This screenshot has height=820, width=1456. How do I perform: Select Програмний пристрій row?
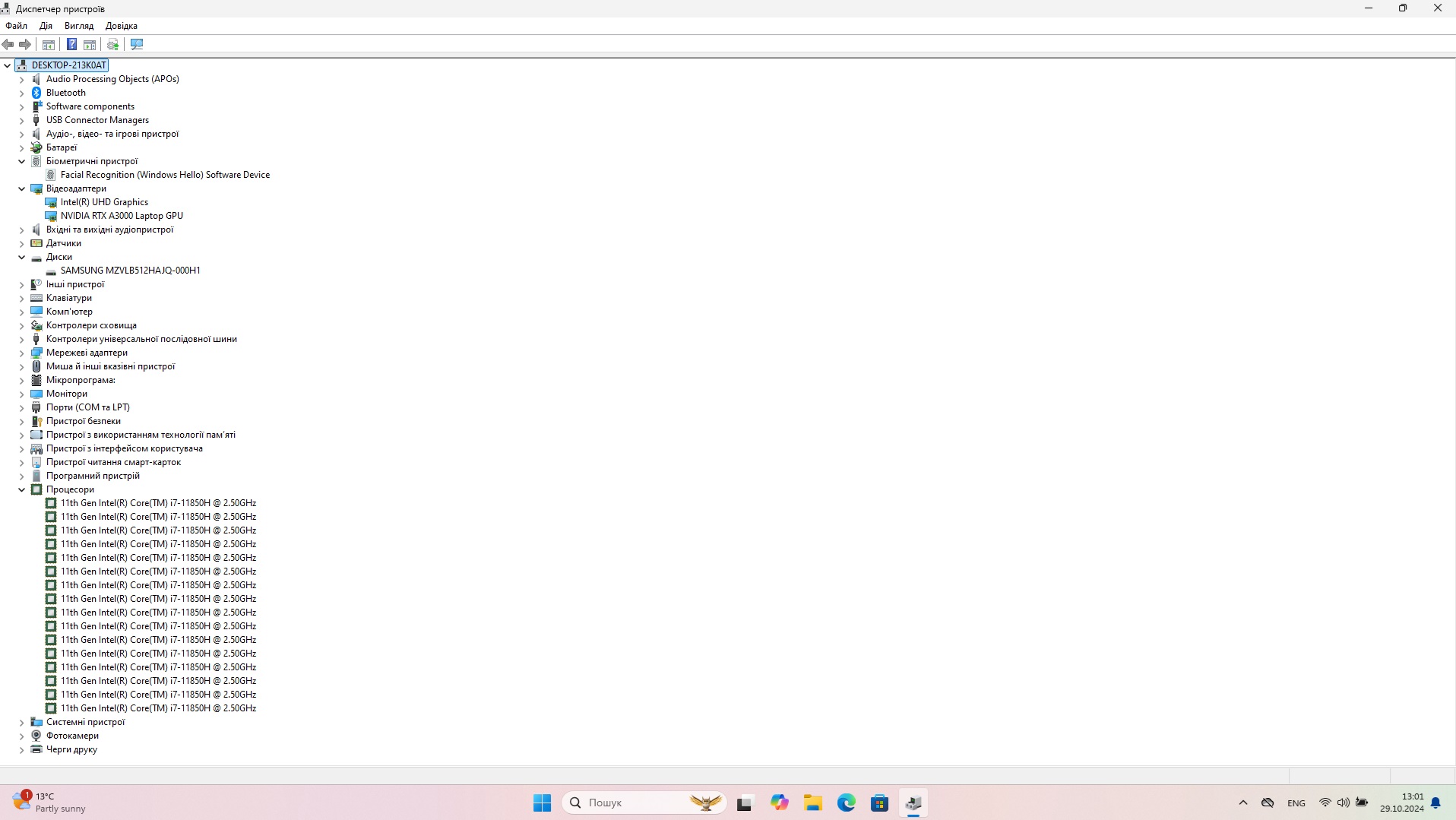pyautogui.click(x=93, y=476)
